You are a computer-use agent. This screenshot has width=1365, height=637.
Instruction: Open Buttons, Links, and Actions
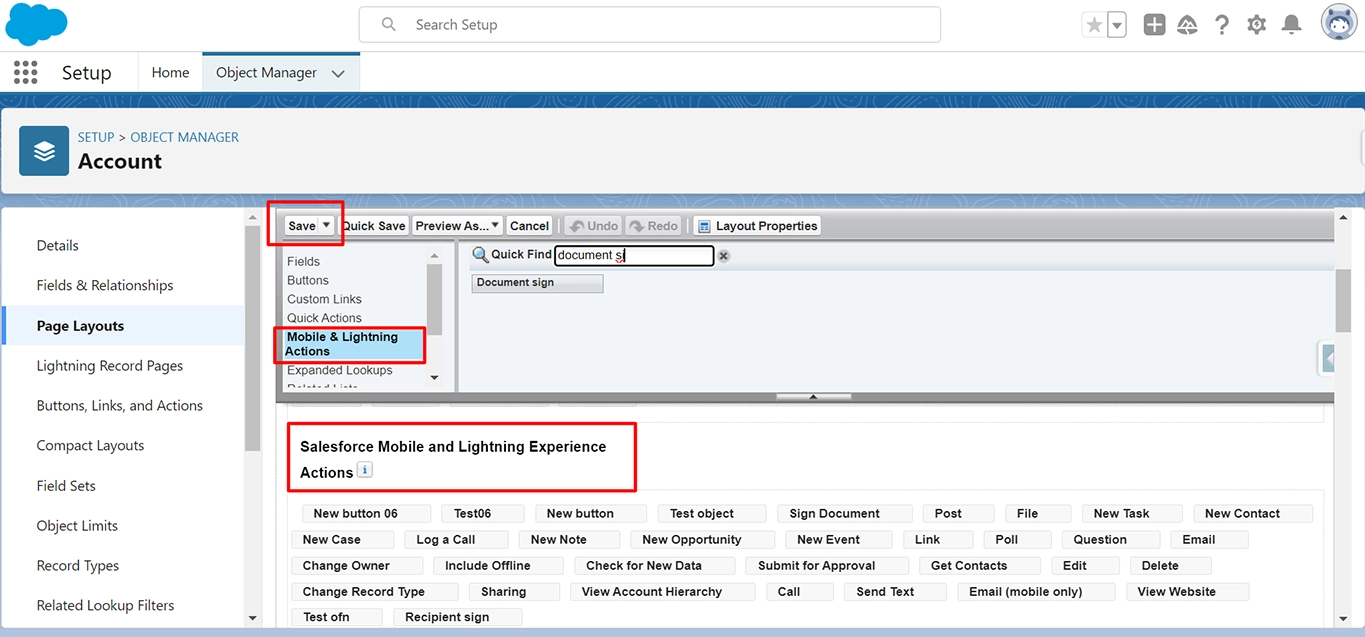coord(120,405)
